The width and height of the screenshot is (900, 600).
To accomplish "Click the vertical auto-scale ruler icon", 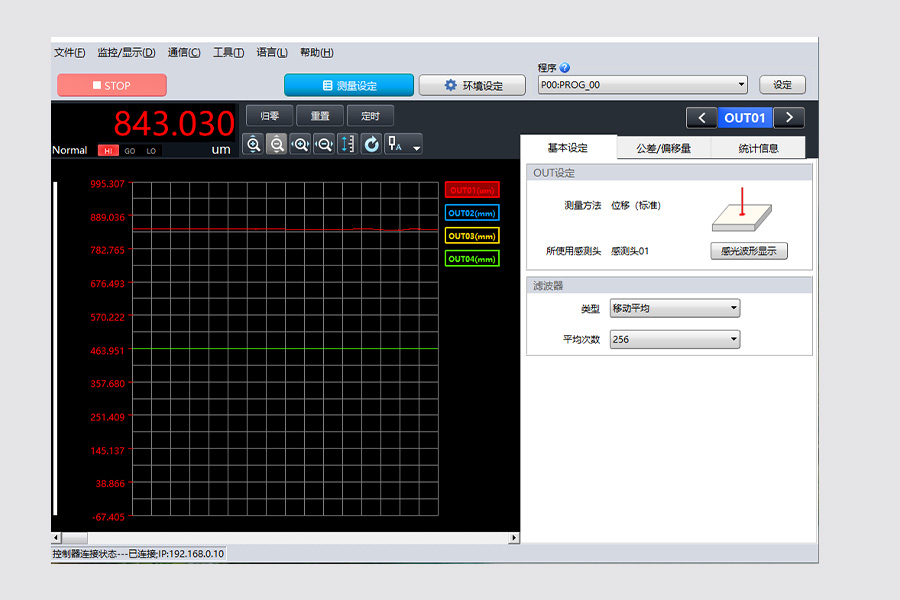I will point(347,144).
